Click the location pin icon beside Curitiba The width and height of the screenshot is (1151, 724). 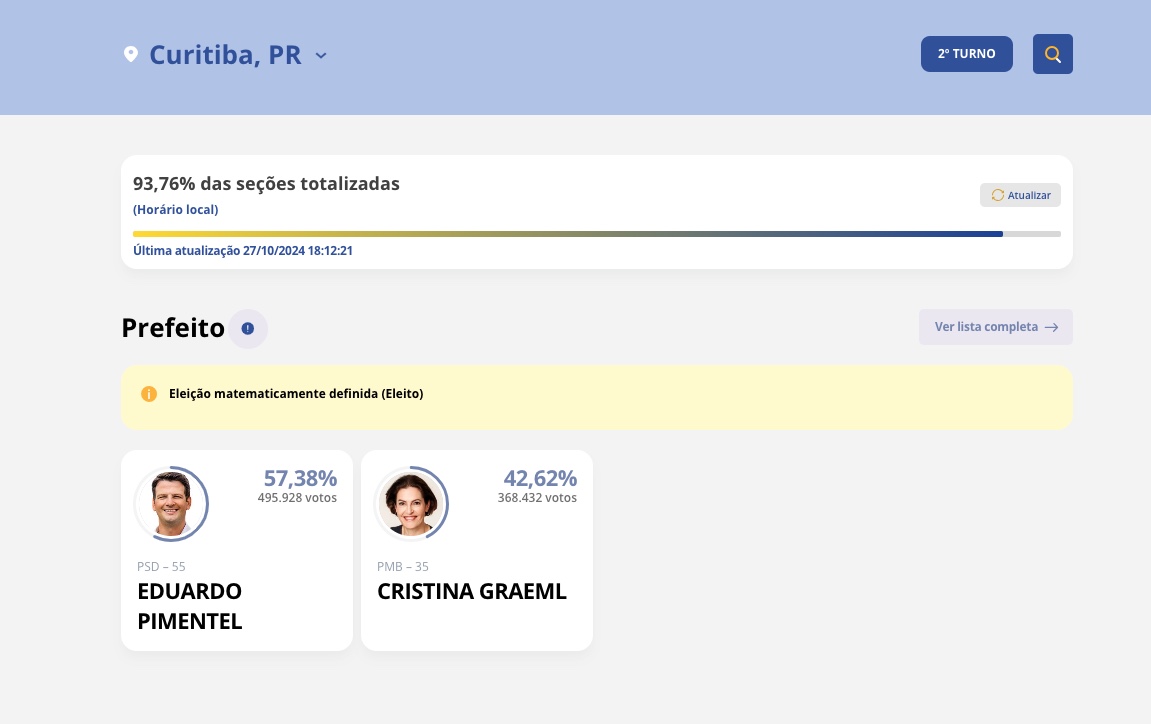pos(130,54)
